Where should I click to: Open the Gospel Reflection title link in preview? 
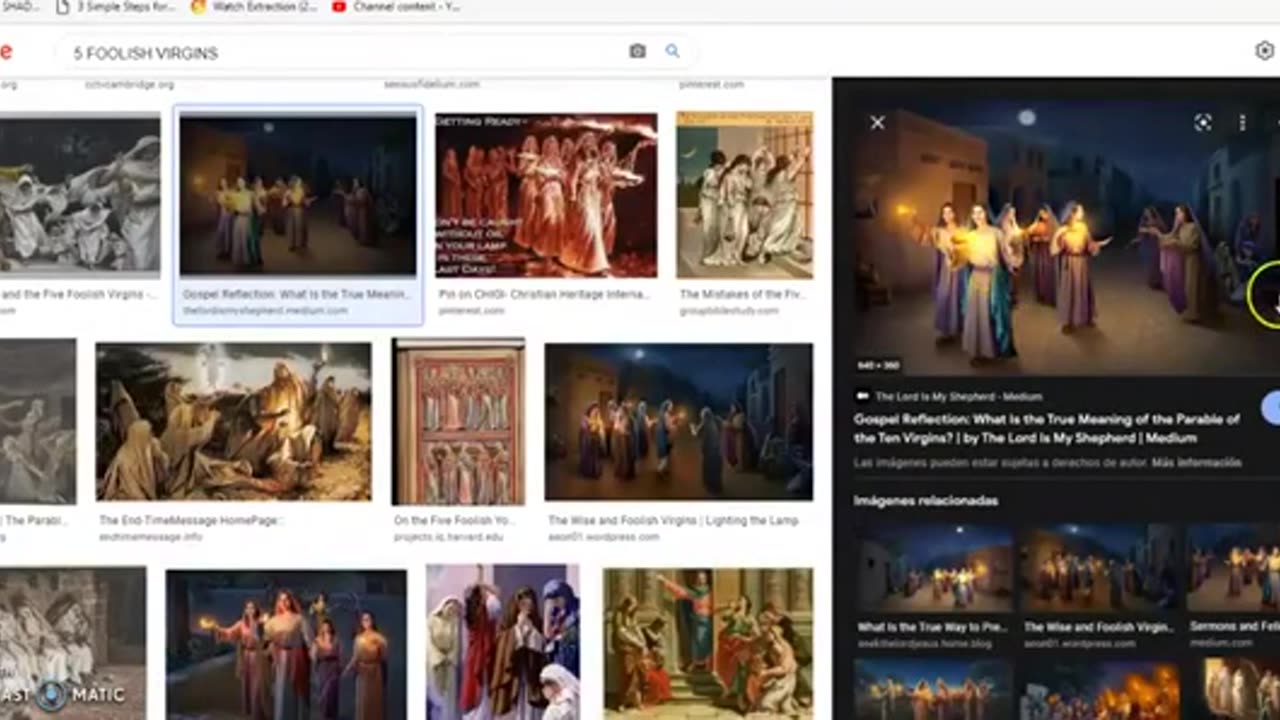[x=1047, y=428]
